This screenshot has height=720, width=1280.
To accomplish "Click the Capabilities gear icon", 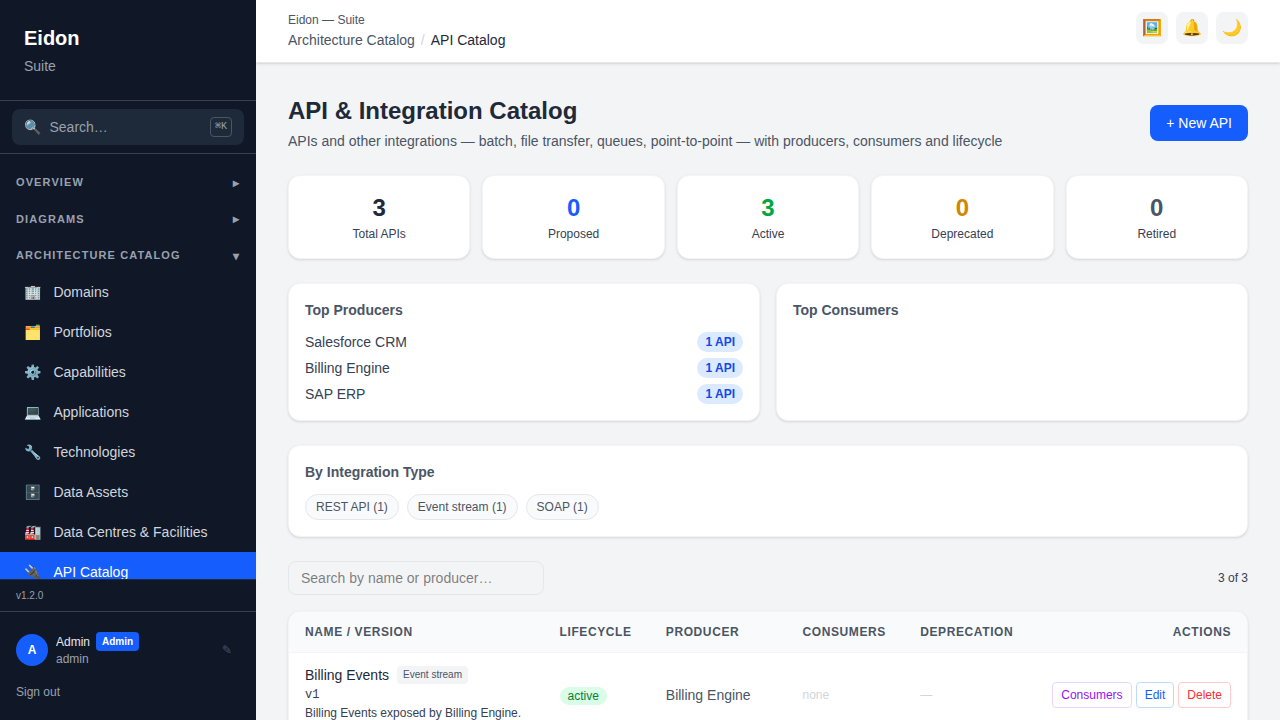I will tap(33, 372).
